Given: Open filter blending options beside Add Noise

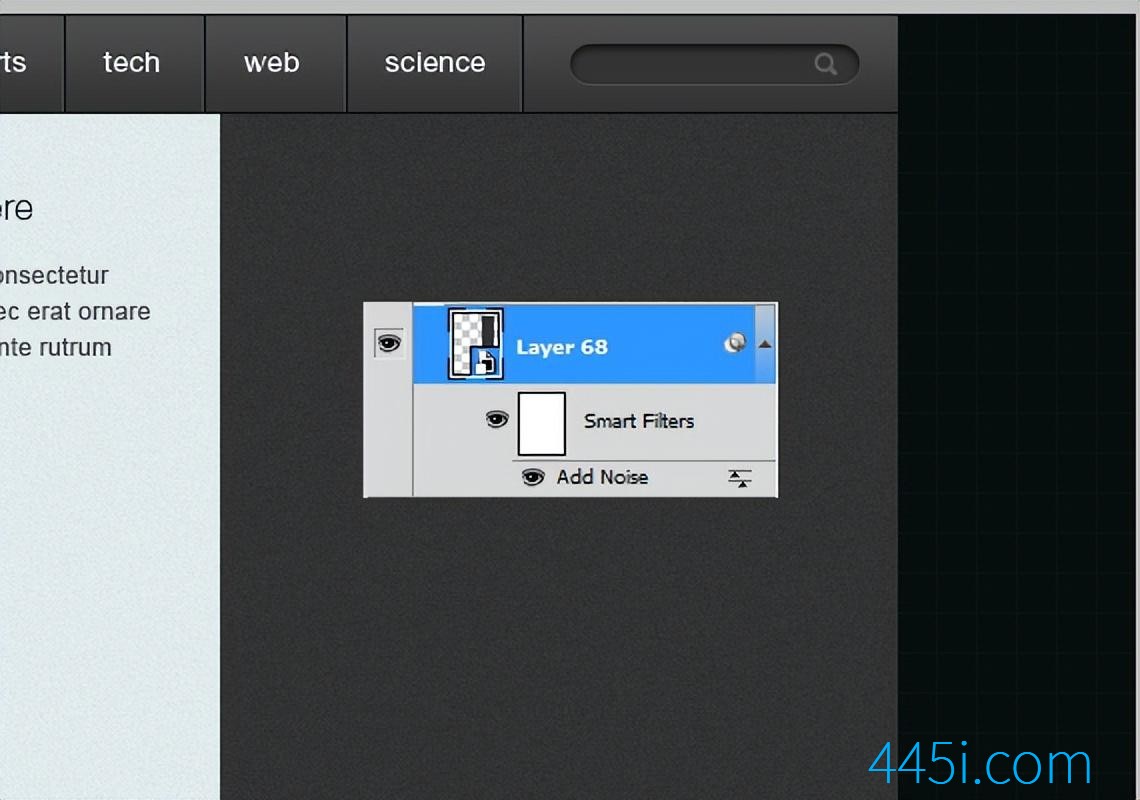Looking at the screenshot, I should click(x=739, y=479).
